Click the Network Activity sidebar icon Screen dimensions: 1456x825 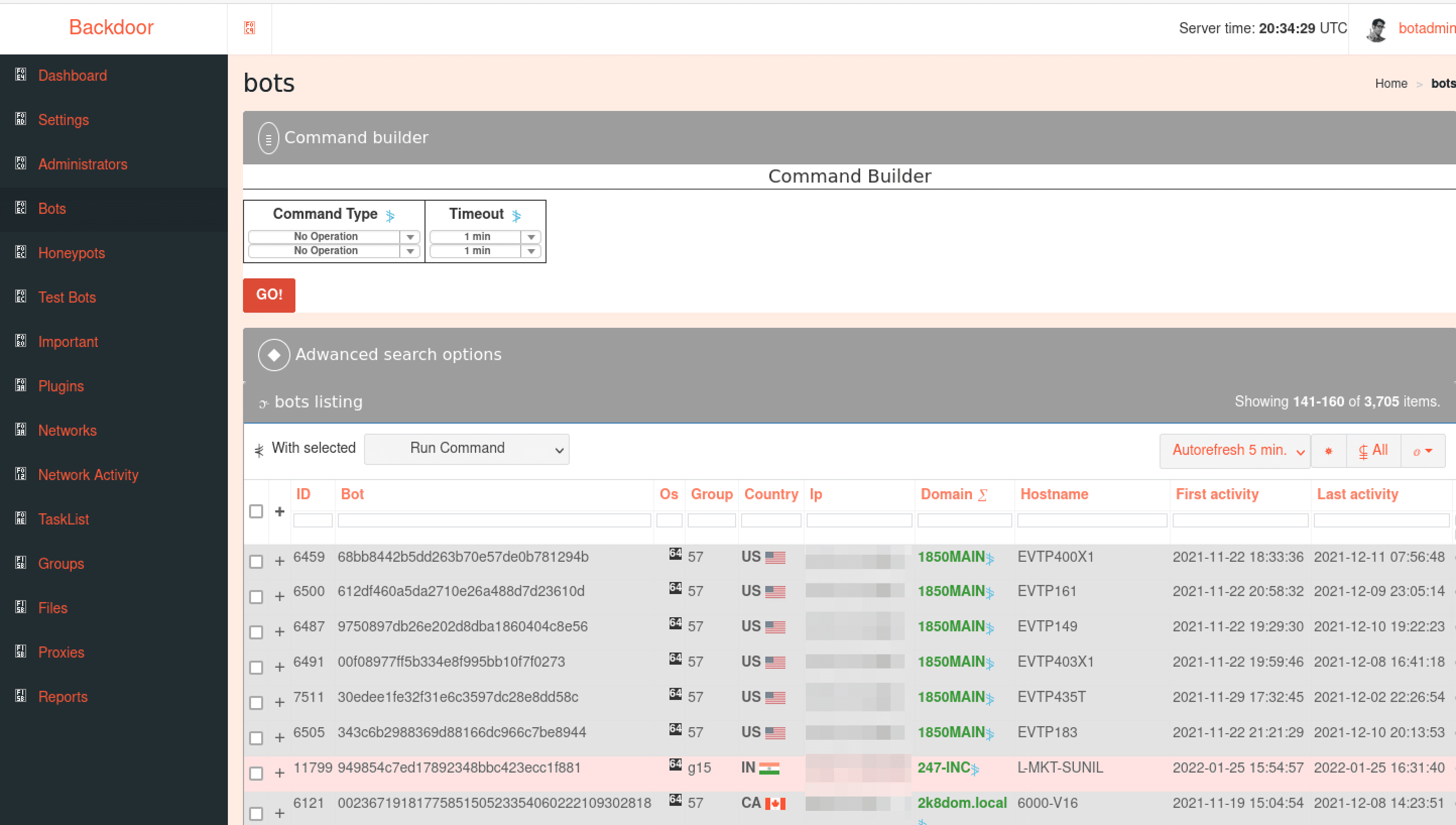click(21, 474)
